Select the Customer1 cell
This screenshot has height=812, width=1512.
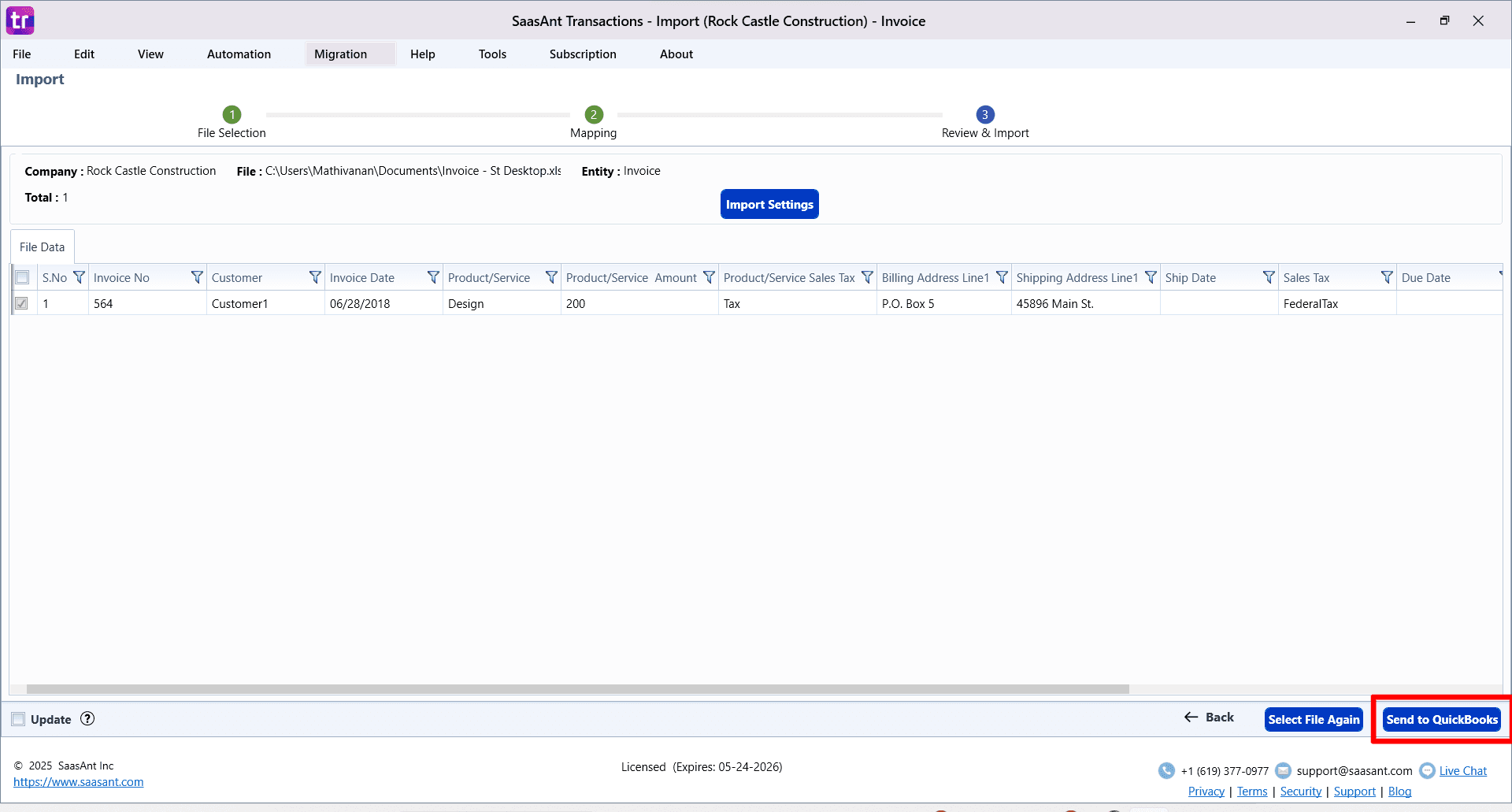(x=265, y=303)
